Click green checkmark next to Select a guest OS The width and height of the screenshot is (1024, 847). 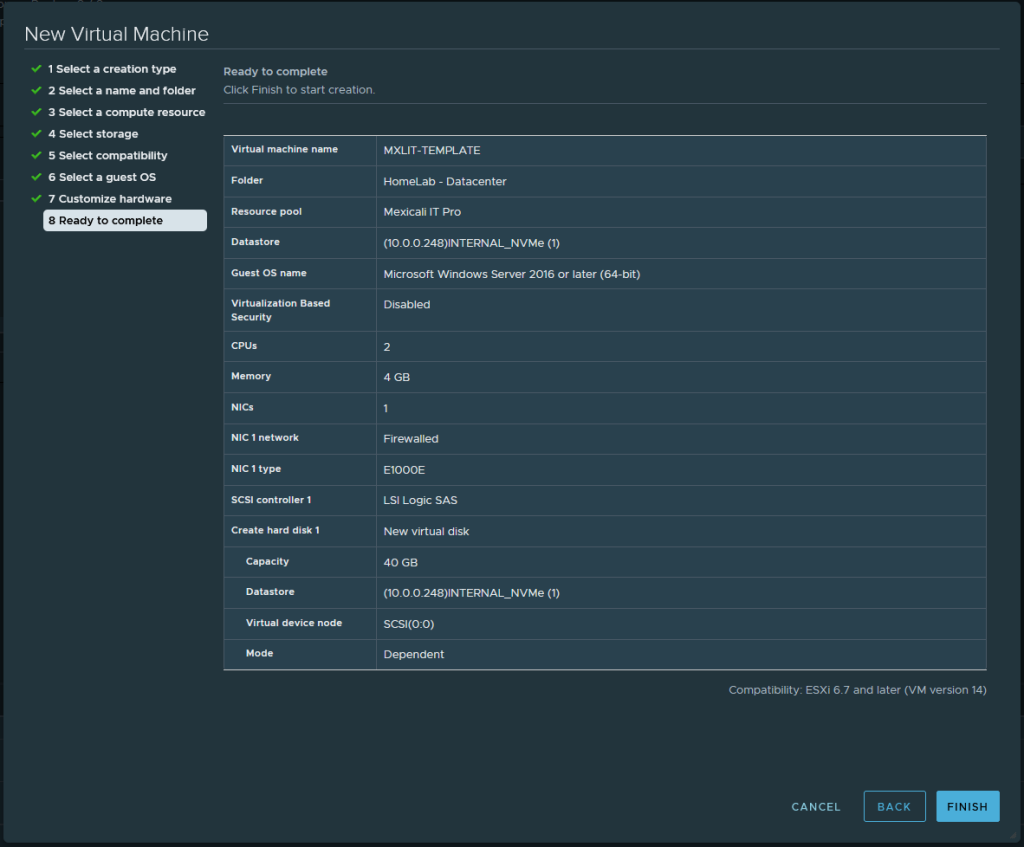(36, 177)
